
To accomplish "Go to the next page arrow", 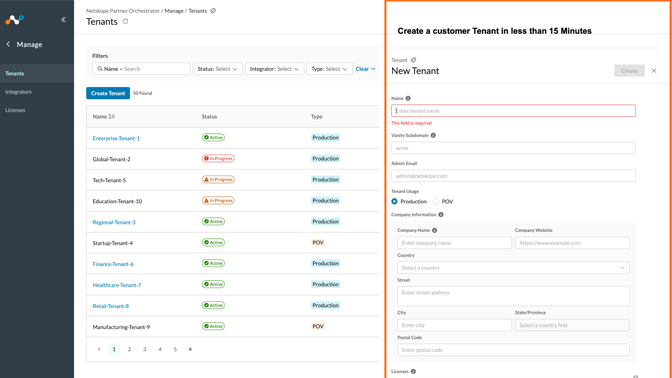I will point(190,349).
